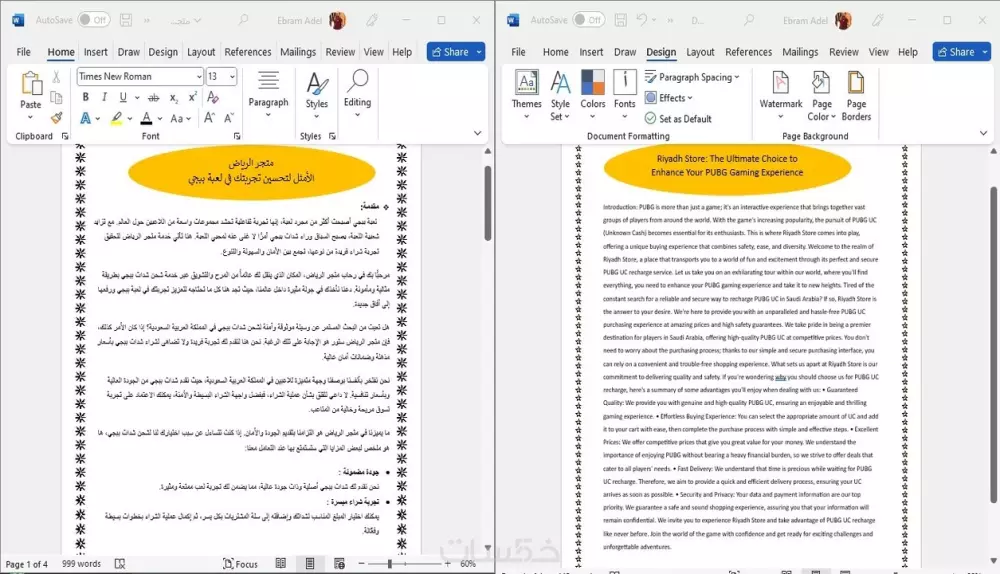Toggle Underline formatting in left window
The image size is (1000, 574).
pyautogui.click(x=122, y=97)
